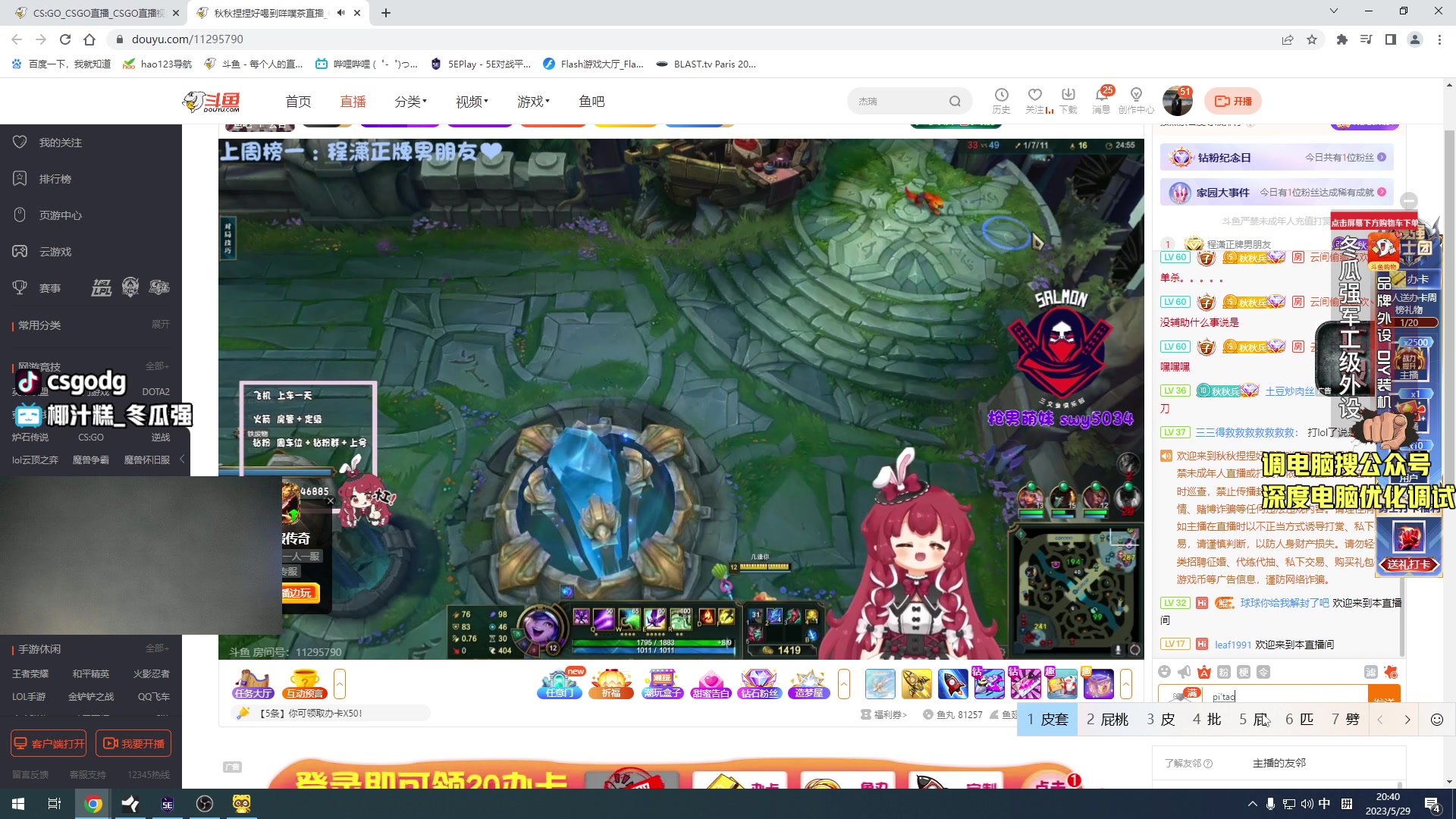Open the 造梦屋 icon
The height and width of the screenshot is (819, 1456).
click(809, 684)
